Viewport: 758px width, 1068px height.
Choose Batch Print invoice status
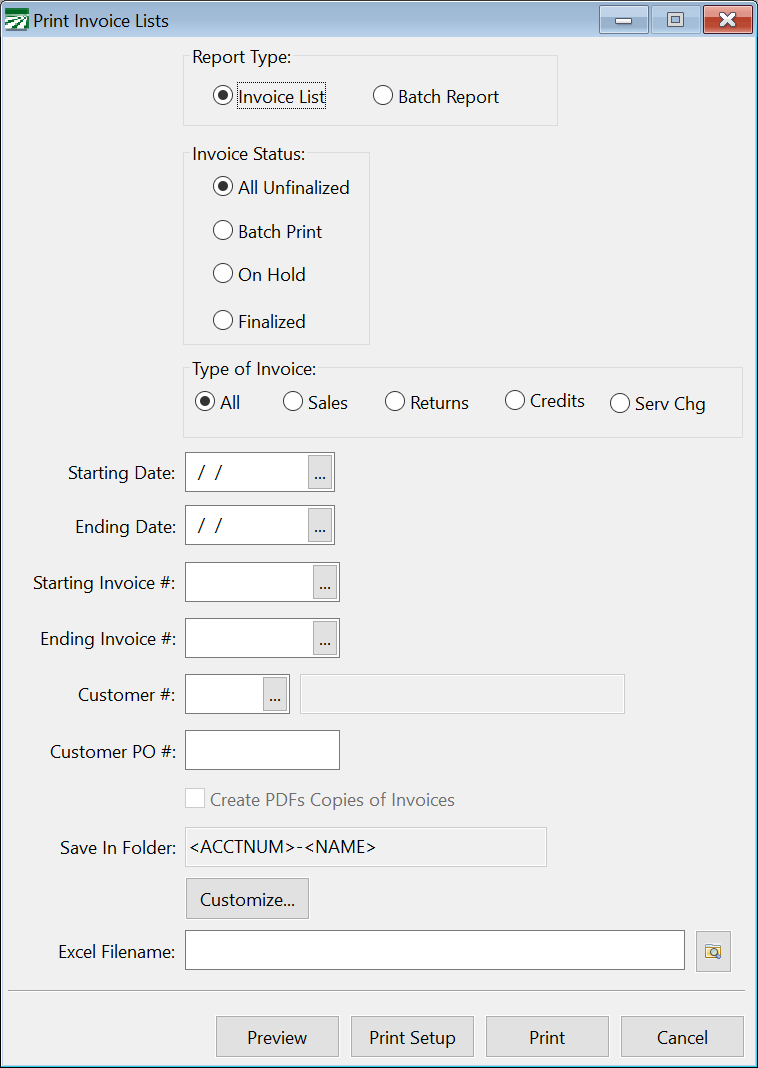click(223, 230)
